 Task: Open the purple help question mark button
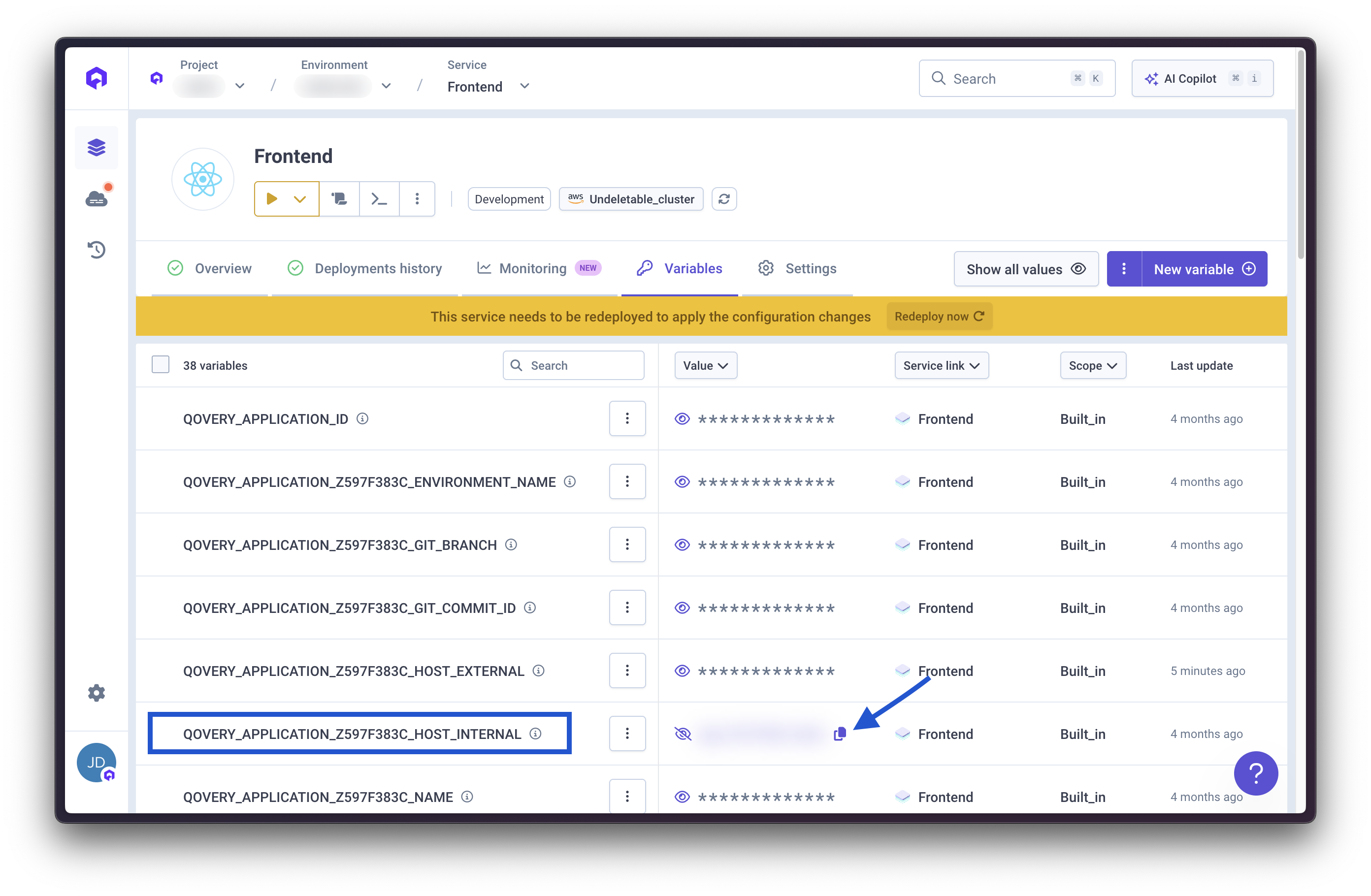[1255, 773]
